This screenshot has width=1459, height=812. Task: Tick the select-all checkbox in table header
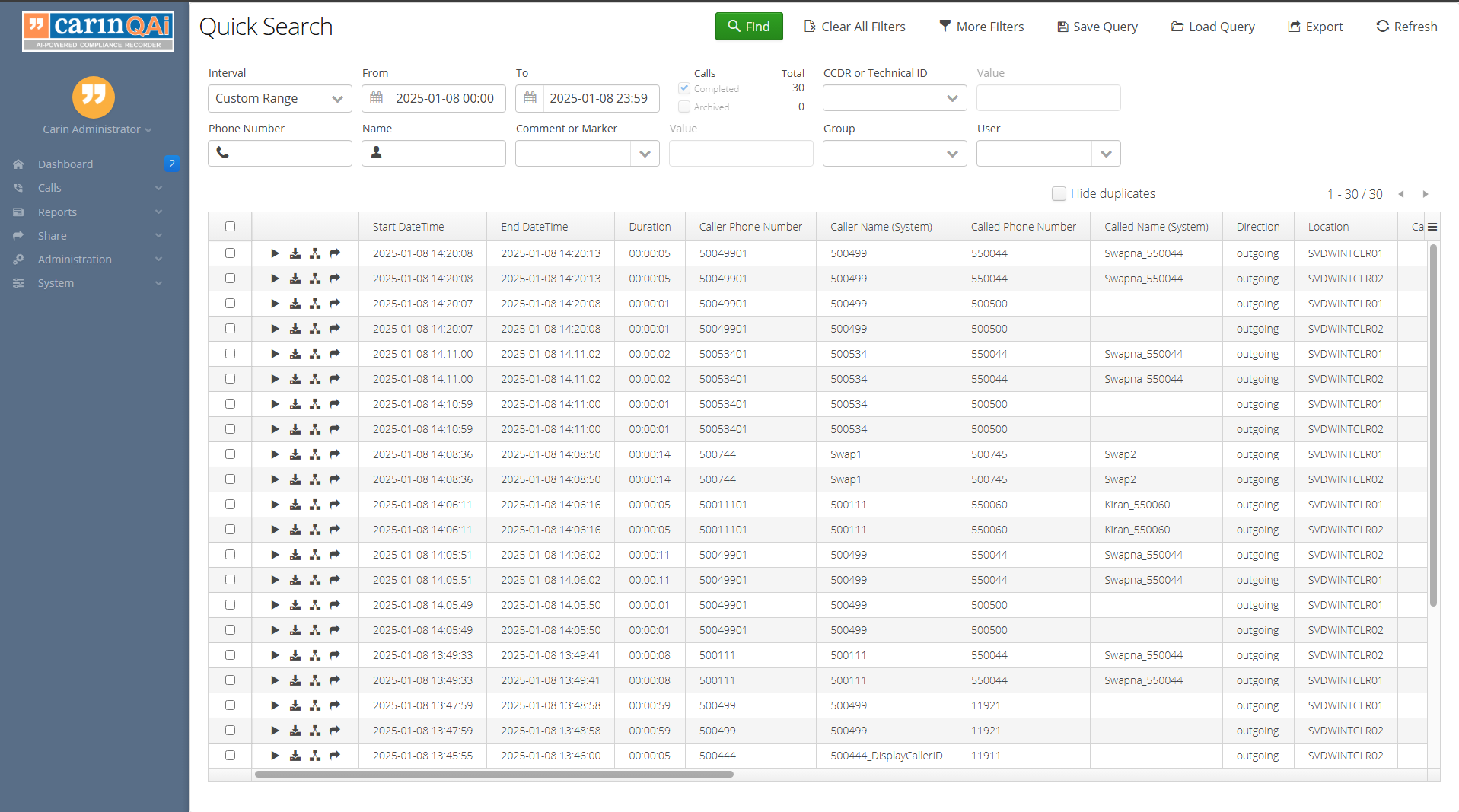[230, 227]
